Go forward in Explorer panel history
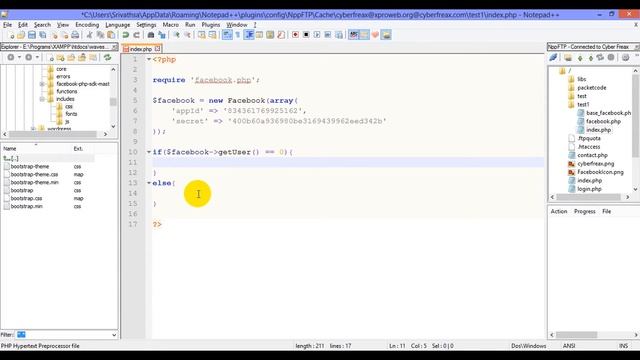The height and width of the screenshot is (360, 640). (29, 58)
